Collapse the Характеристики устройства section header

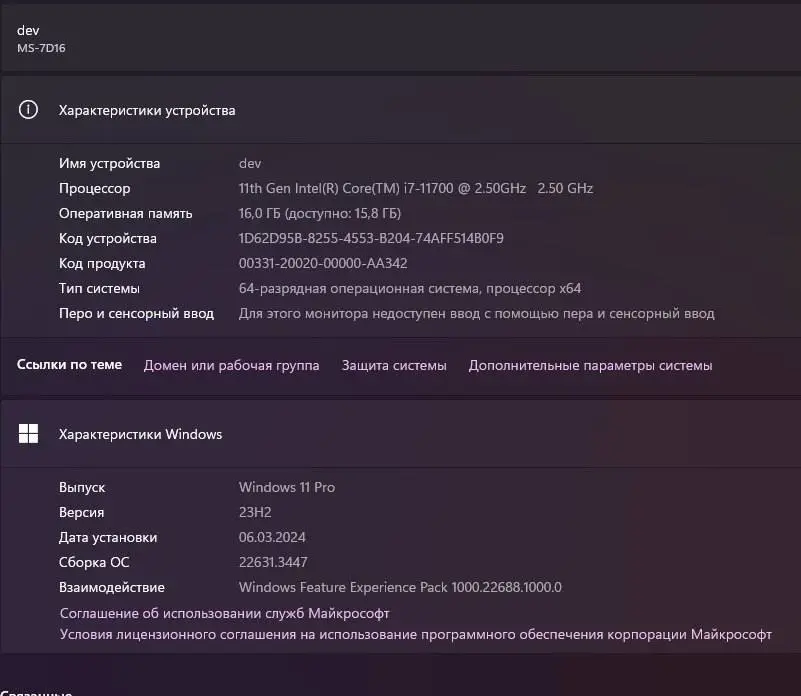pyautogui.click(x=400, y=110)
